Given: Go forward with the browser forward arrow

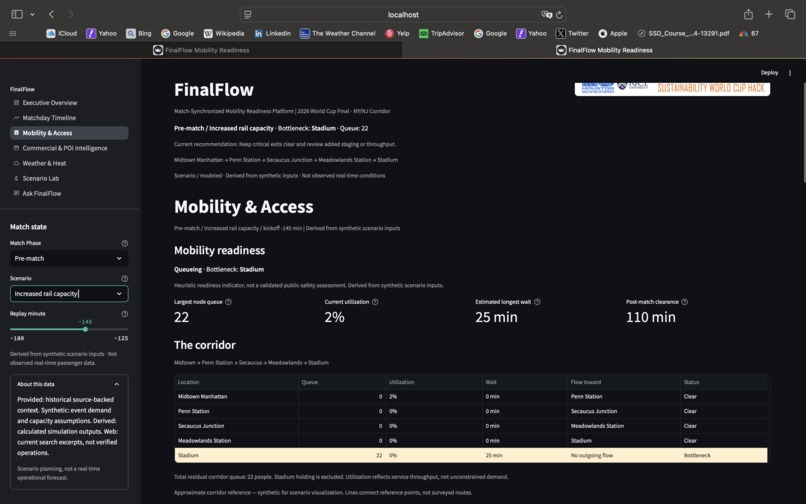Looking at the screenshot, I should pyautogui.click(x=71, y=14).
